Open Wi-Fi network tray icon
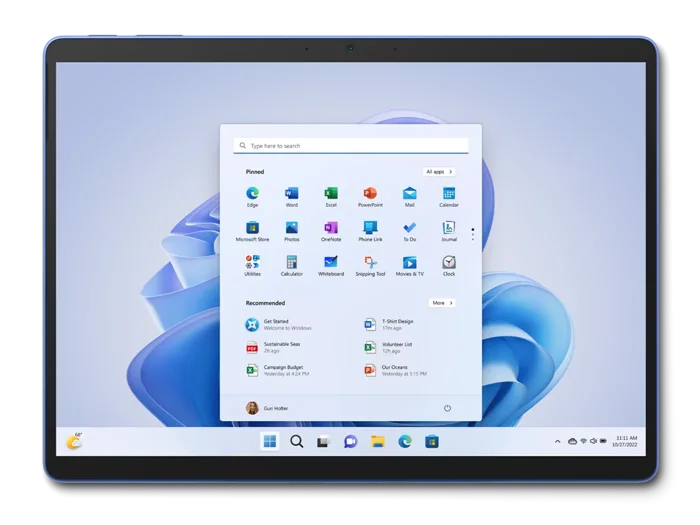Viewport: 700px width, 525px height. pyautogui.click(x=583, y=441)
